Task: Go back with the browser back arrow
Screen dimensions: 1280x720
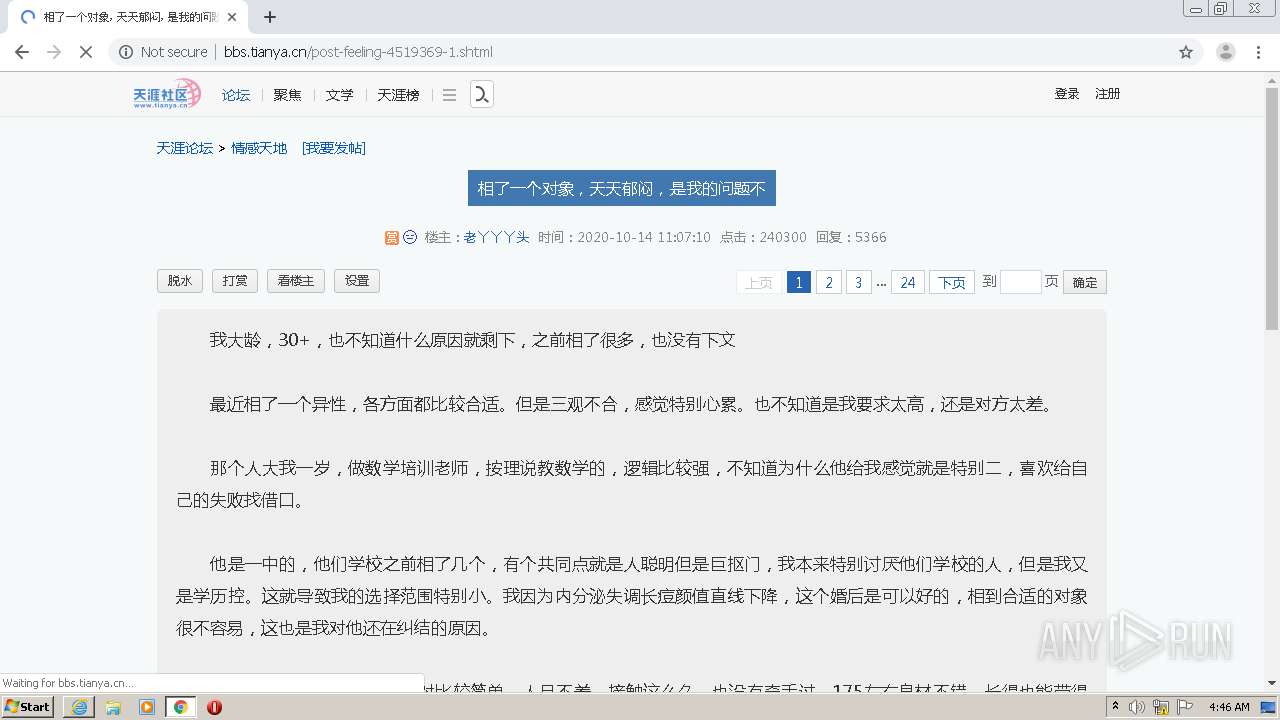Action: (22, 52)
